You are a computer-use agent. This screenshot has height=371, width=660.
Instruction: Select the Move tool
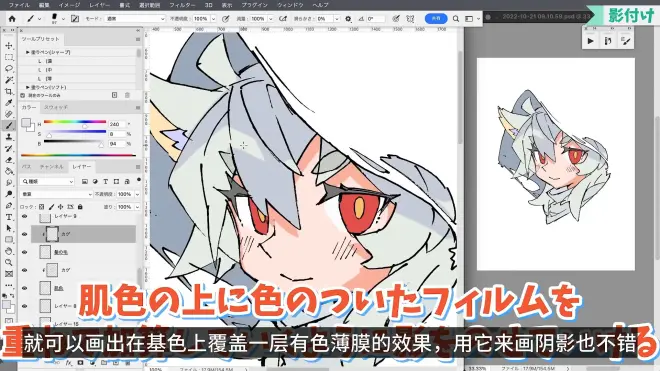click(9, 45)
